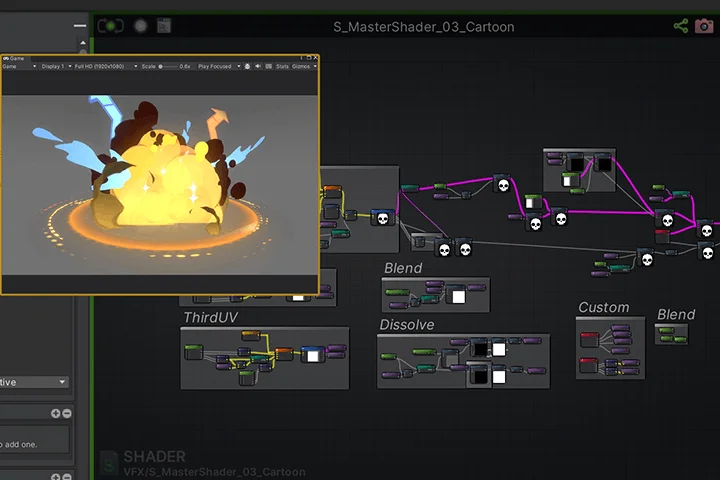Click the shader live update icon in the top toolbar
The image size is (720, 480).
pyautogui.click(x=110, y=26)
